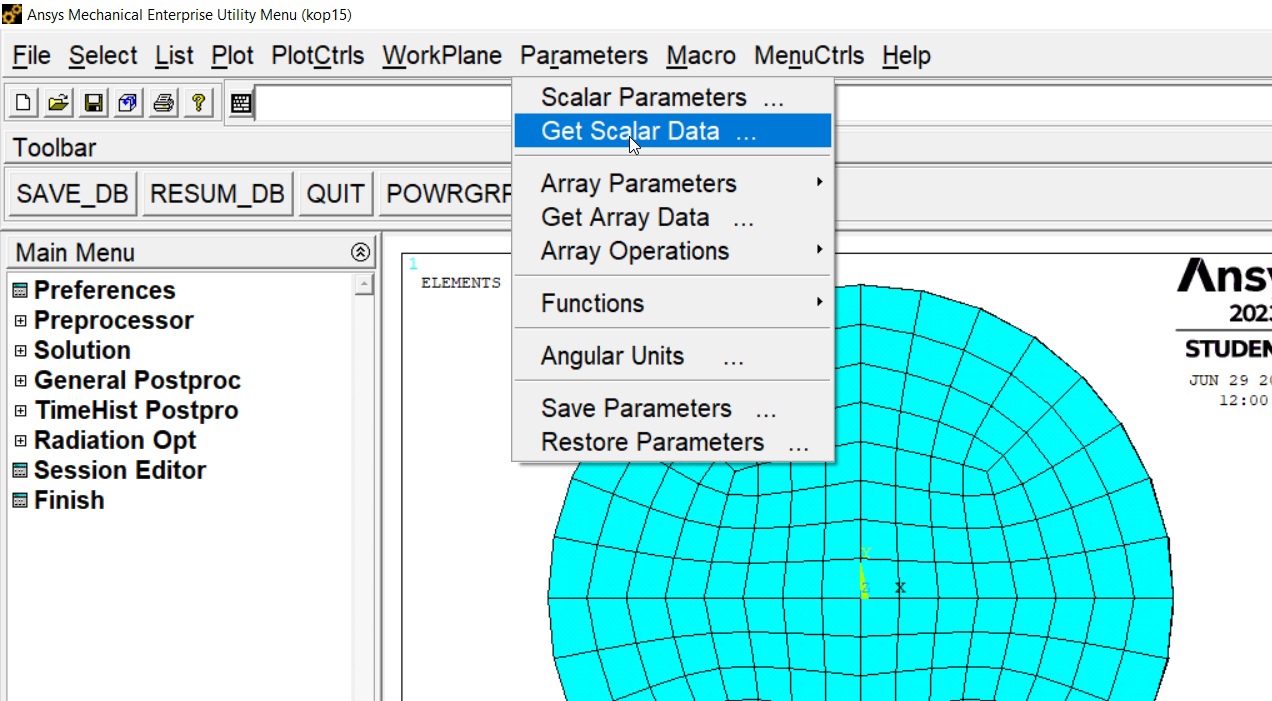Click the RESUM_DB toolbar button

[x=218, y=194]
